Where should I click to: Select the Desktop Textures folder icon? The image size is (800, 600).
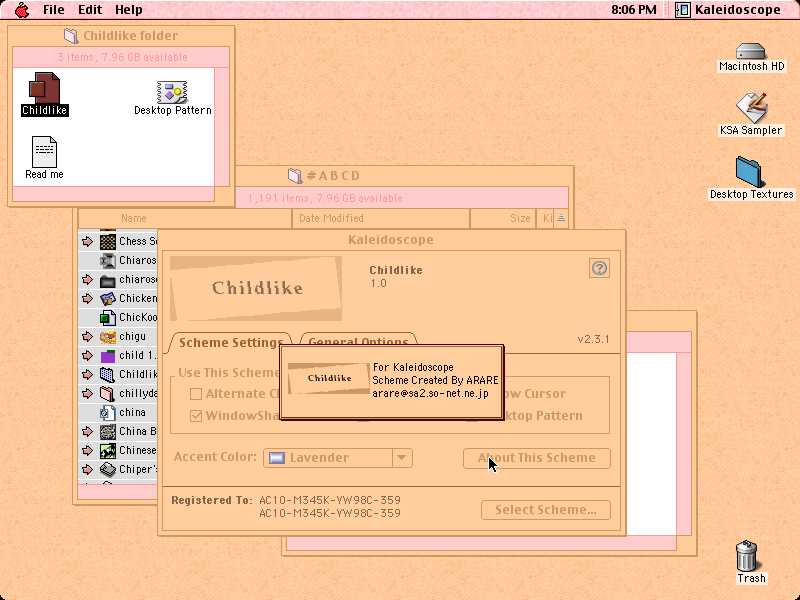coord(751,172)
